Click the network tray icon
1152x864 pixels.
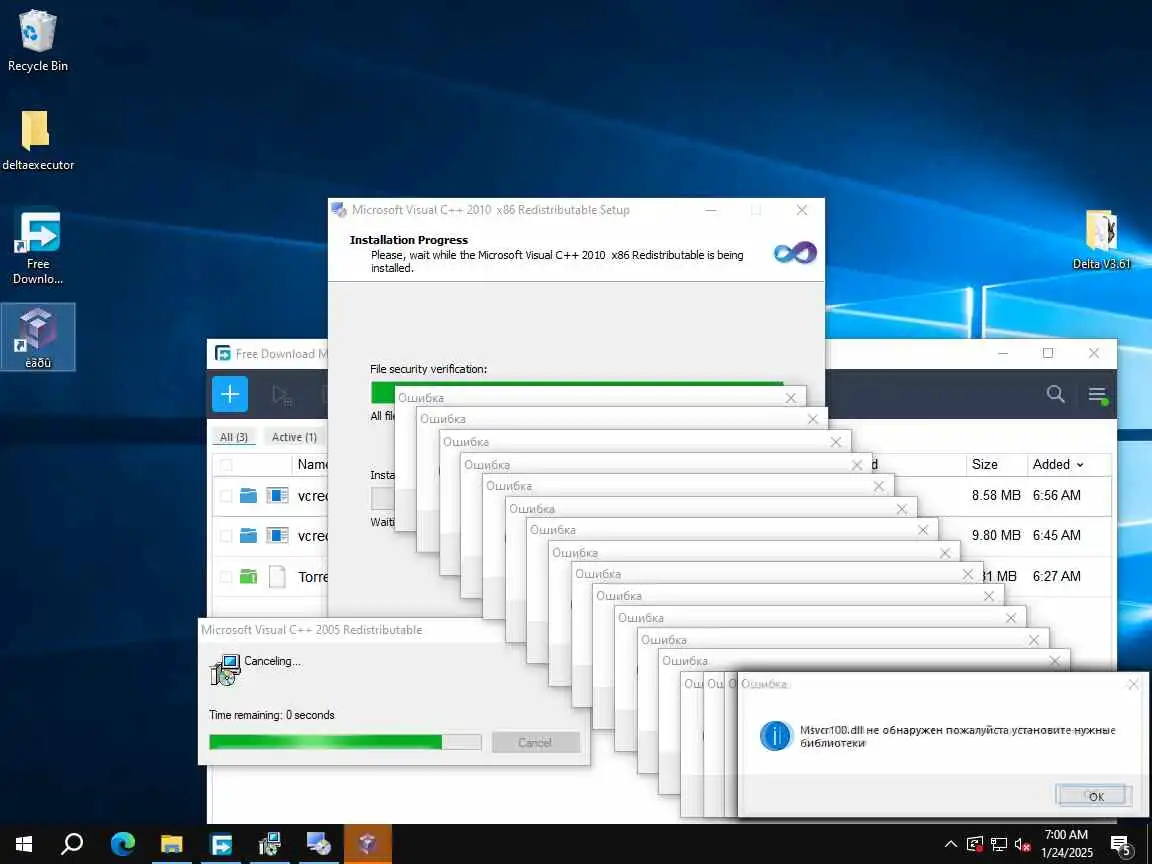pyautogui.click(x=998, y=844)
